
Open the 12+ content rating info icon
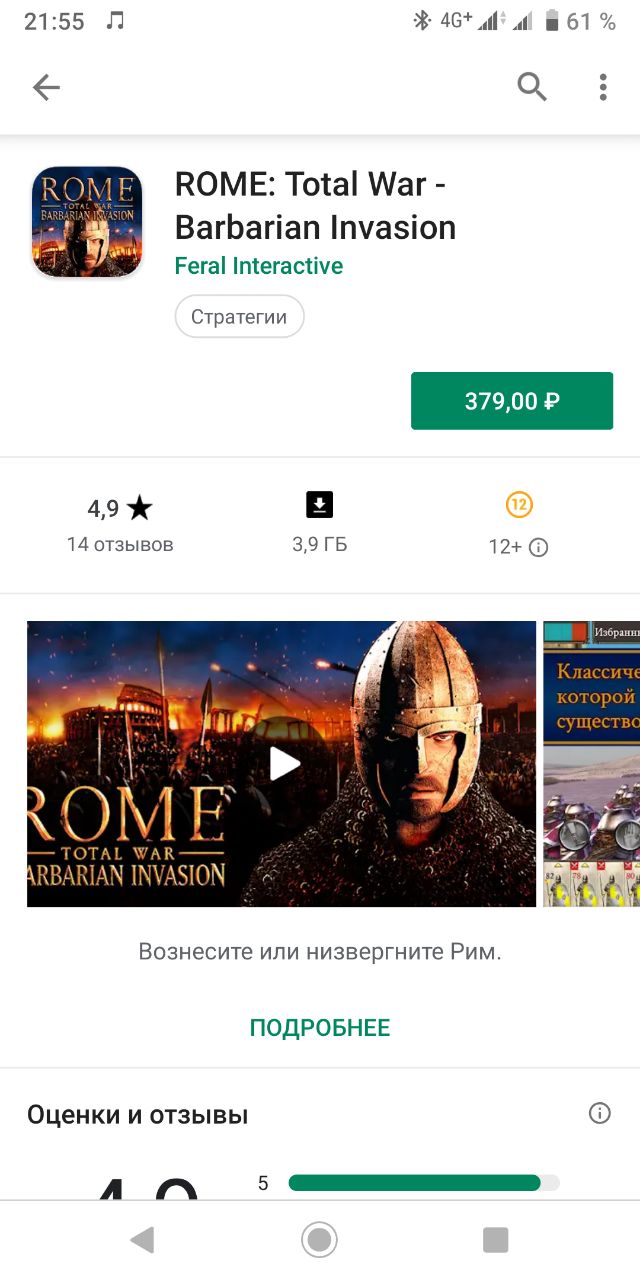pyautogui.click(x=538, y=547)
